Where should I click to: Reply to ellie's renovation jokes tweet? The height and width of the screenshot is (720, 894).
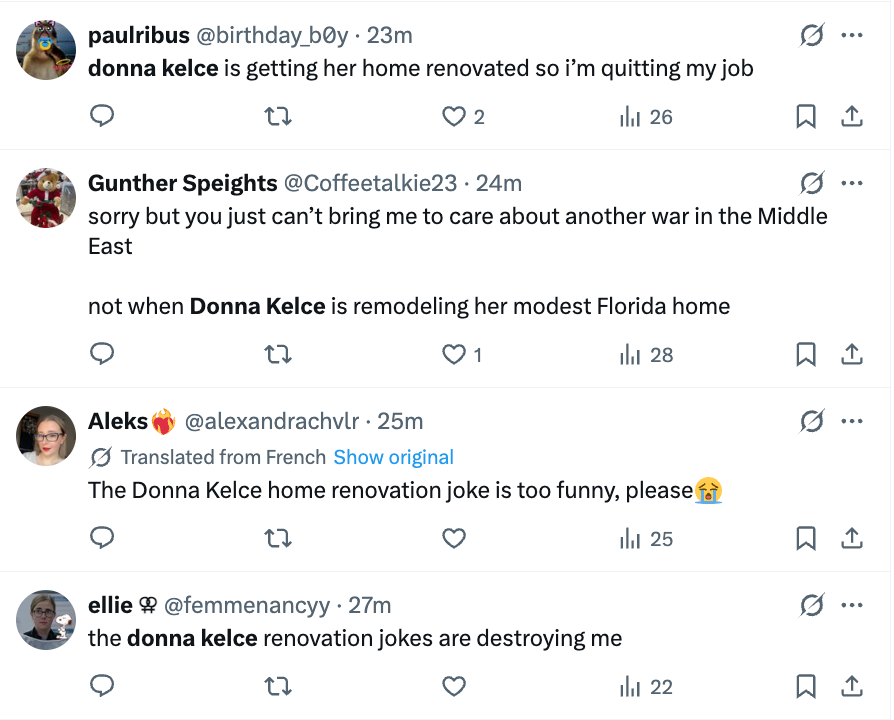pos(102,687)
